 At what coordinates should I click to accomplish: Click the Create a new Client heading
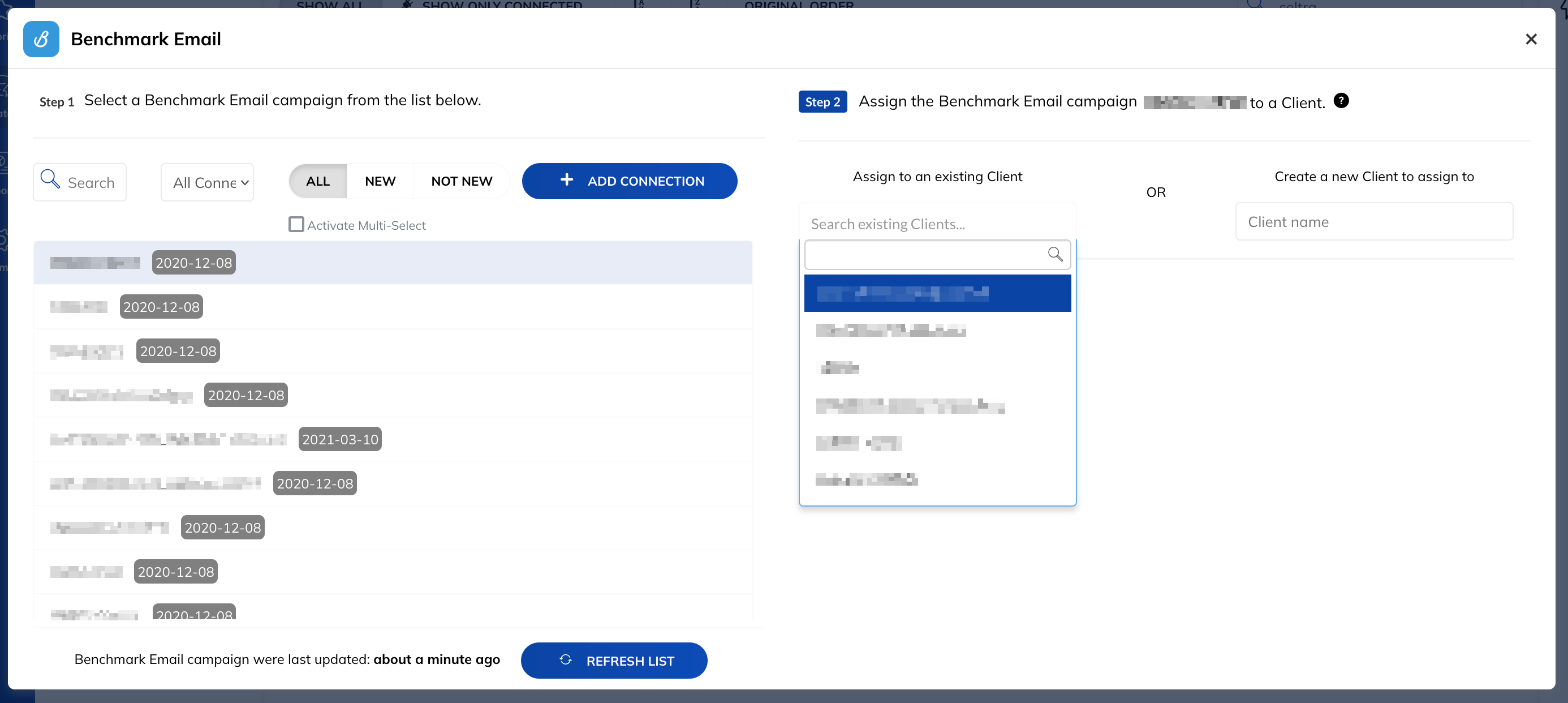tap(1375, 177)
